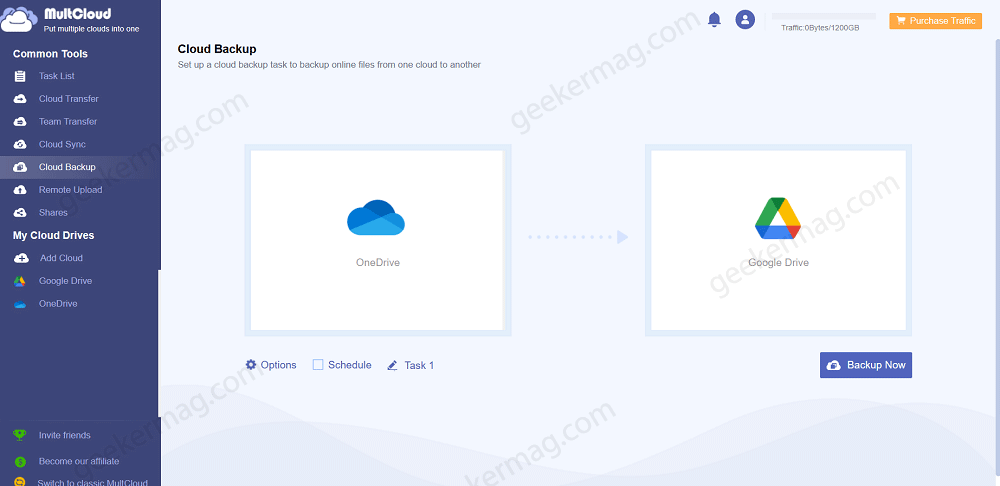Open the Options settings link

(x=278, y=365)
